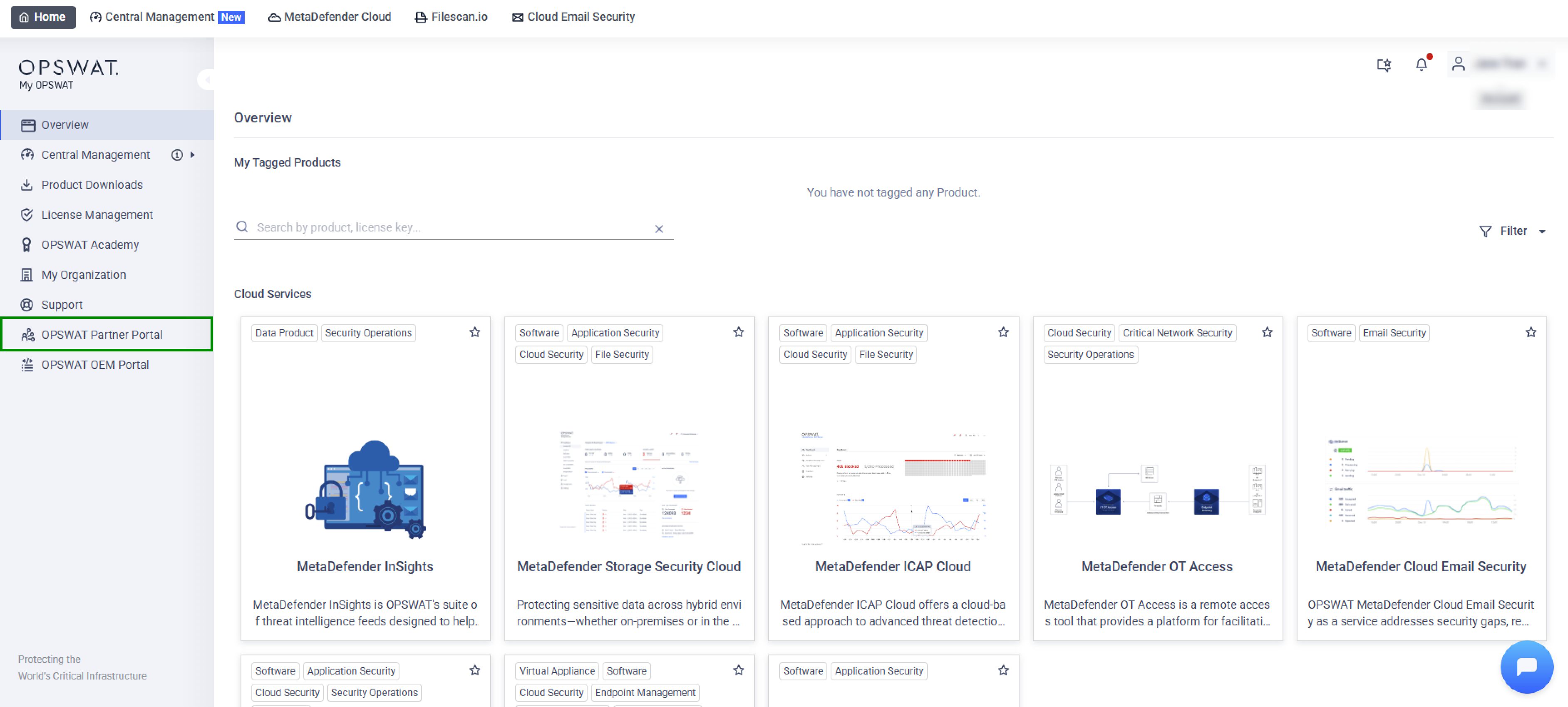The image size is (1568, 707).
Task: Go to Home tab
Action: 42,17
